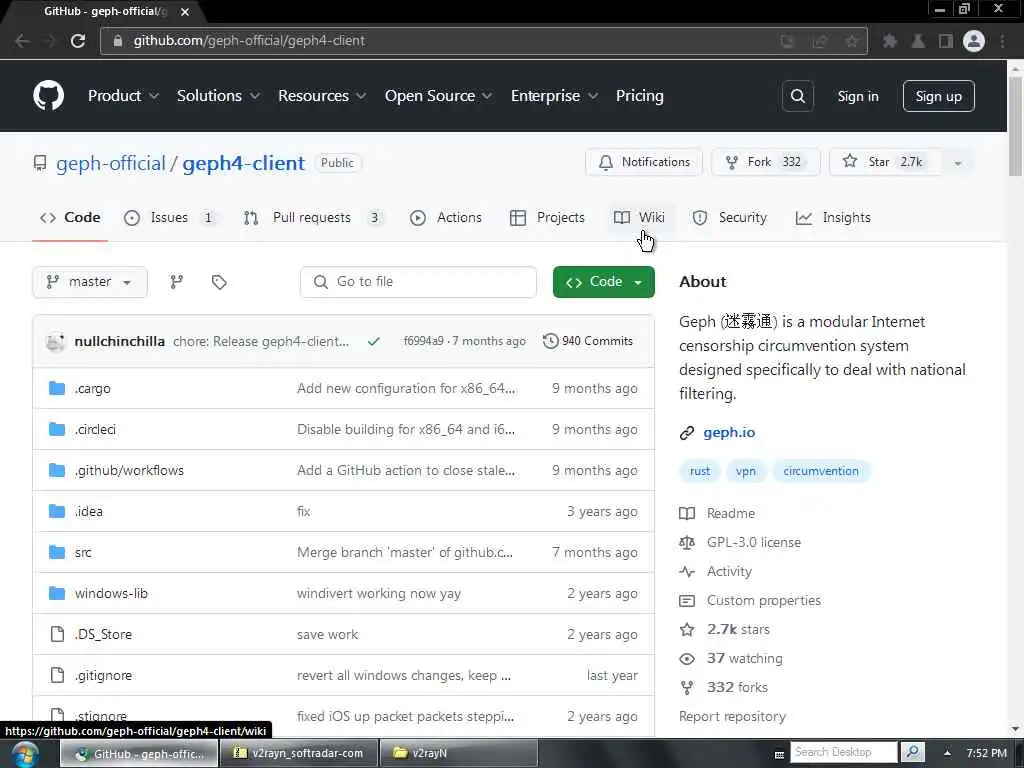Click the share icon in address bar
Screen dimensions: 1024x768
click(820, 41)
